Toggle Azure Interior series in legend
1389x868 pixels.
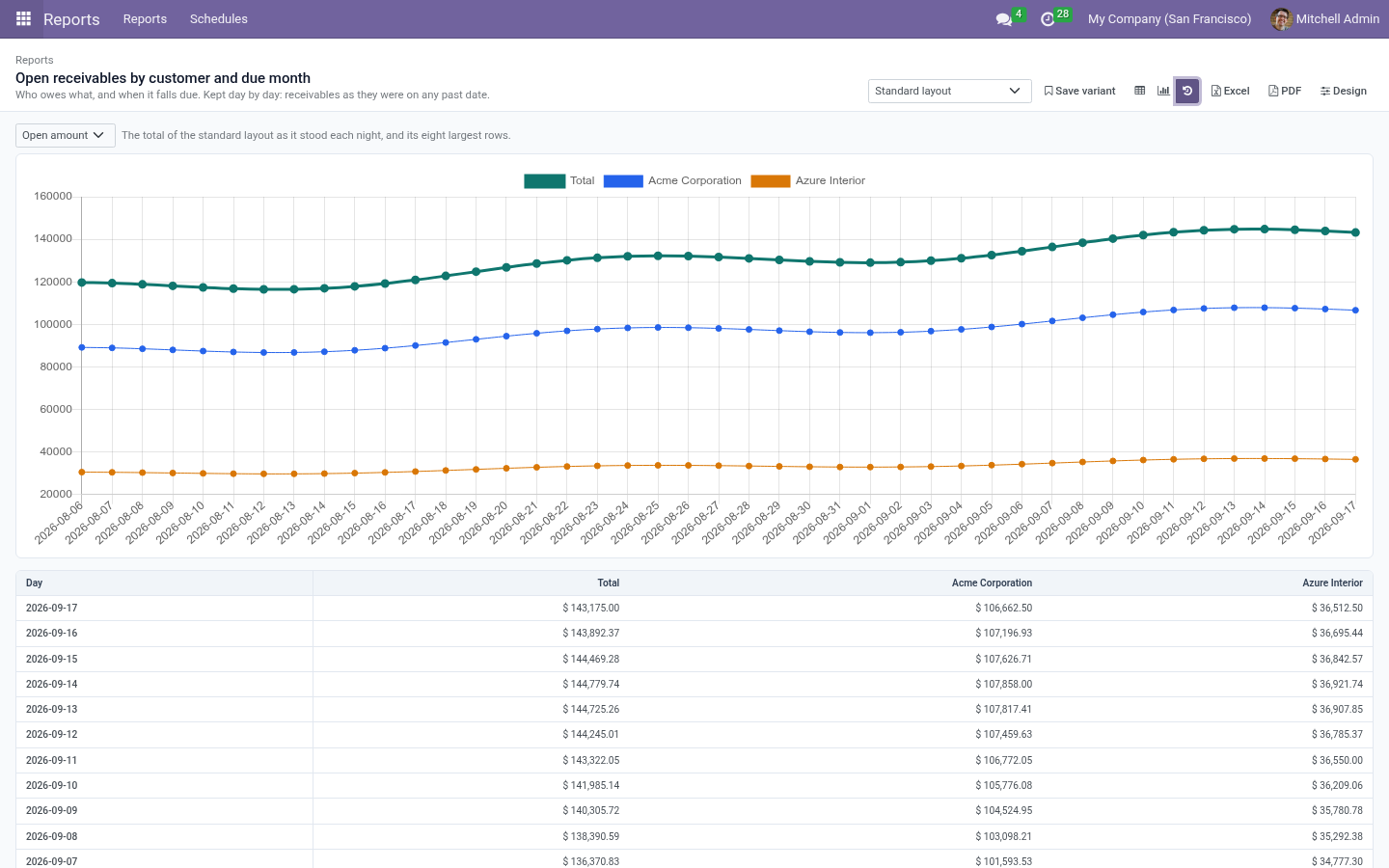point(808,180)
